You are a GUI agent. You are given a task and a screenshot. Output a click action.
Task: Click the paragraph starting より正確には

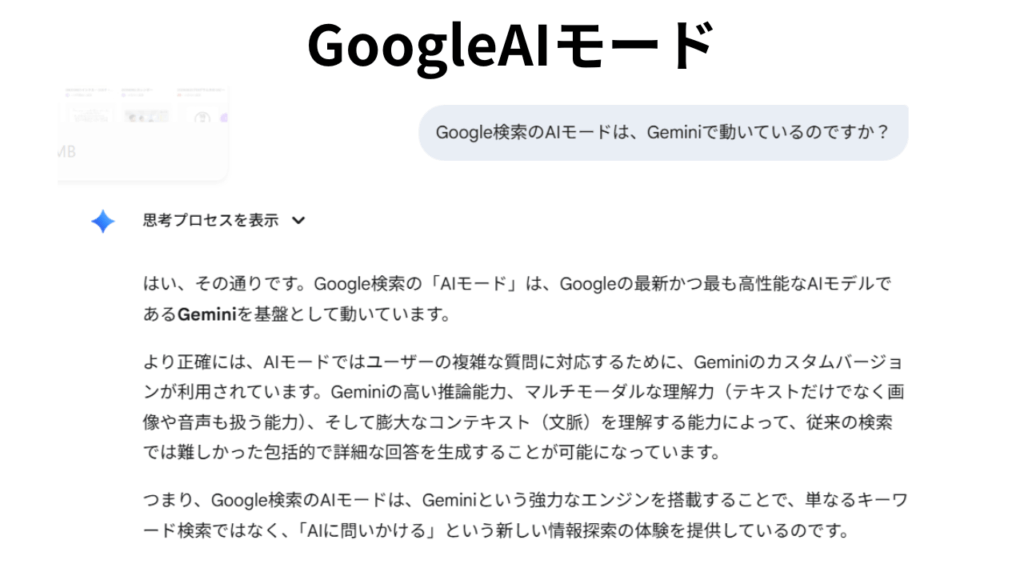click(x=523, y=407)
